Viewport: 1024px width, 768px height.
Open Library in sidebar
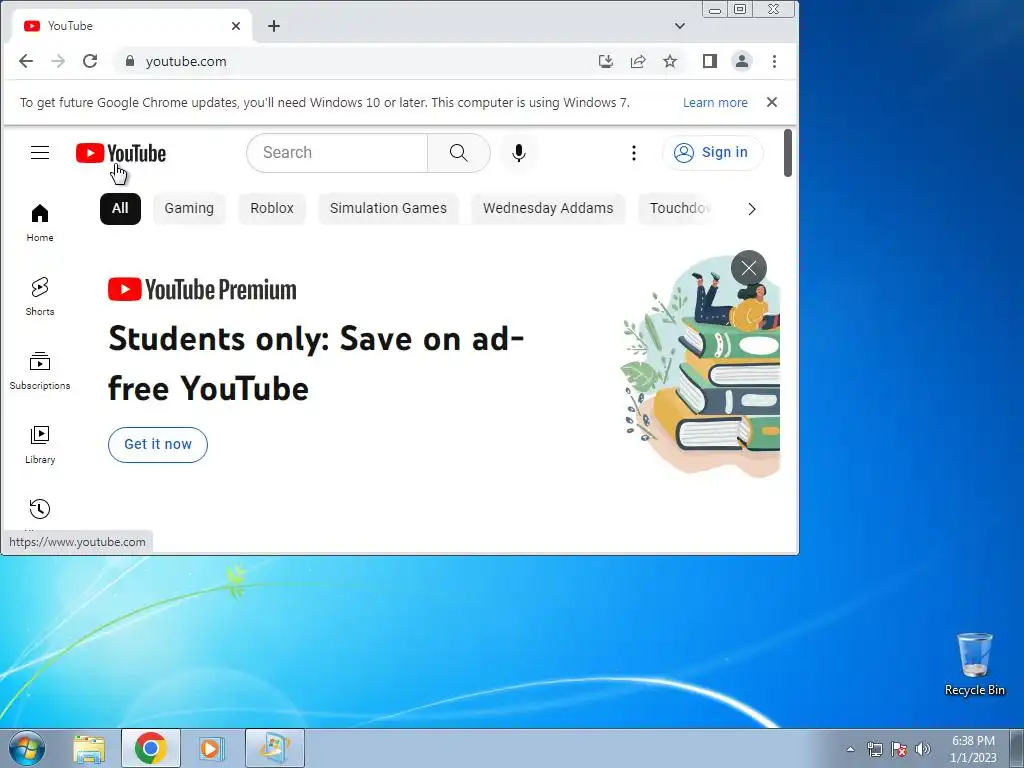click(x=40, y=445)
